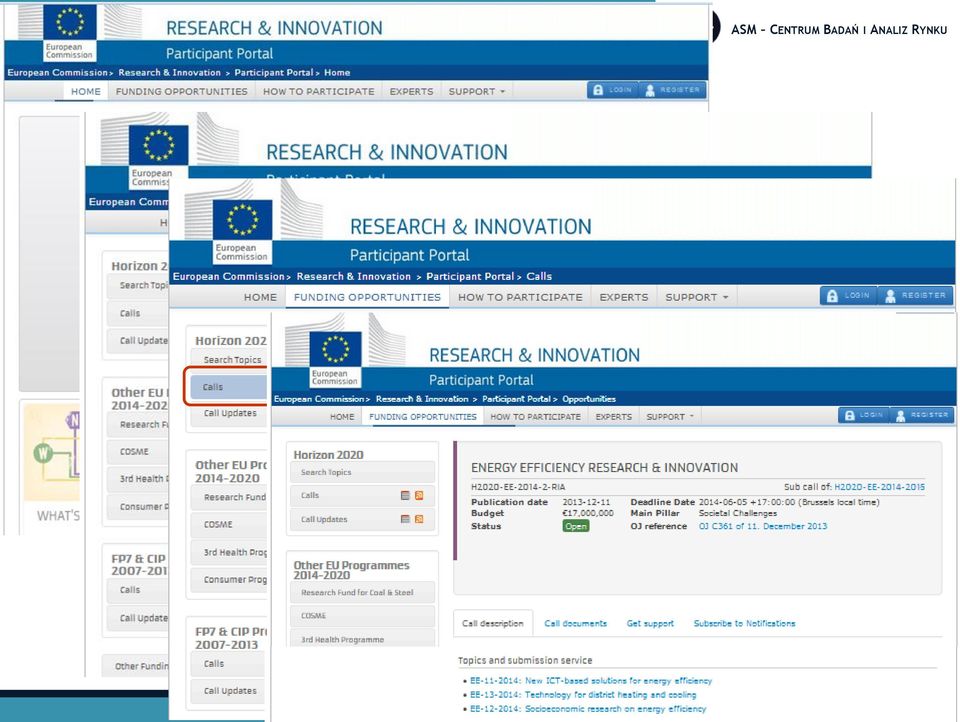Expand the Support menu in the front Opportunities window

(670, 416)
